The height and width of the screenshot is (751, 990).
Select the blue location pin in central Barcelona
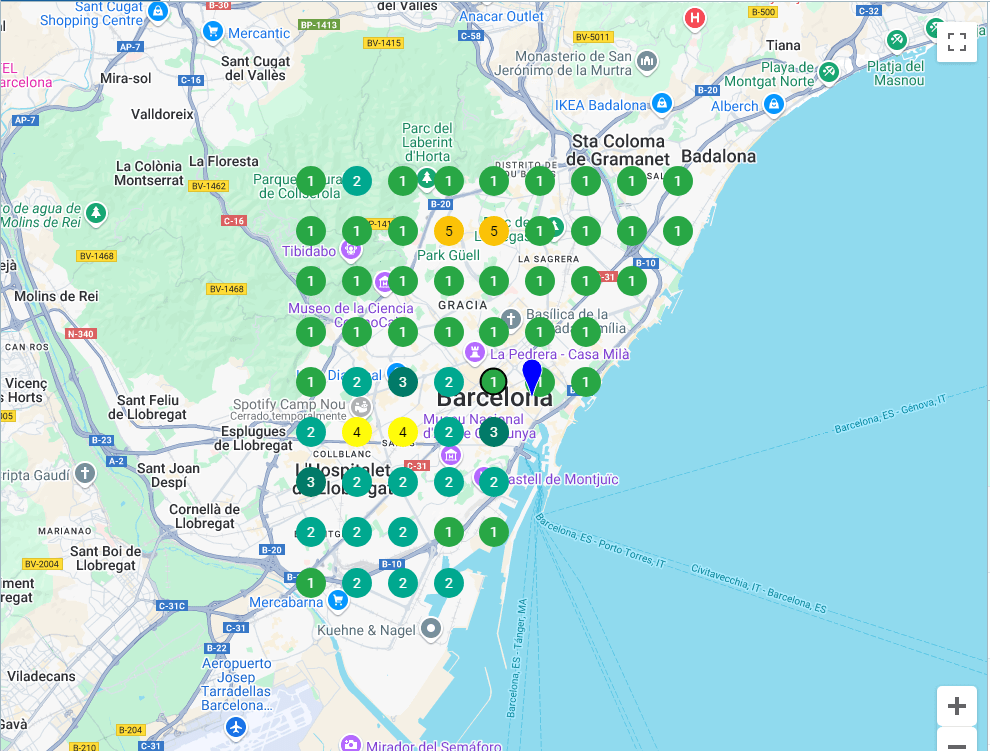[x=531, y=377]
